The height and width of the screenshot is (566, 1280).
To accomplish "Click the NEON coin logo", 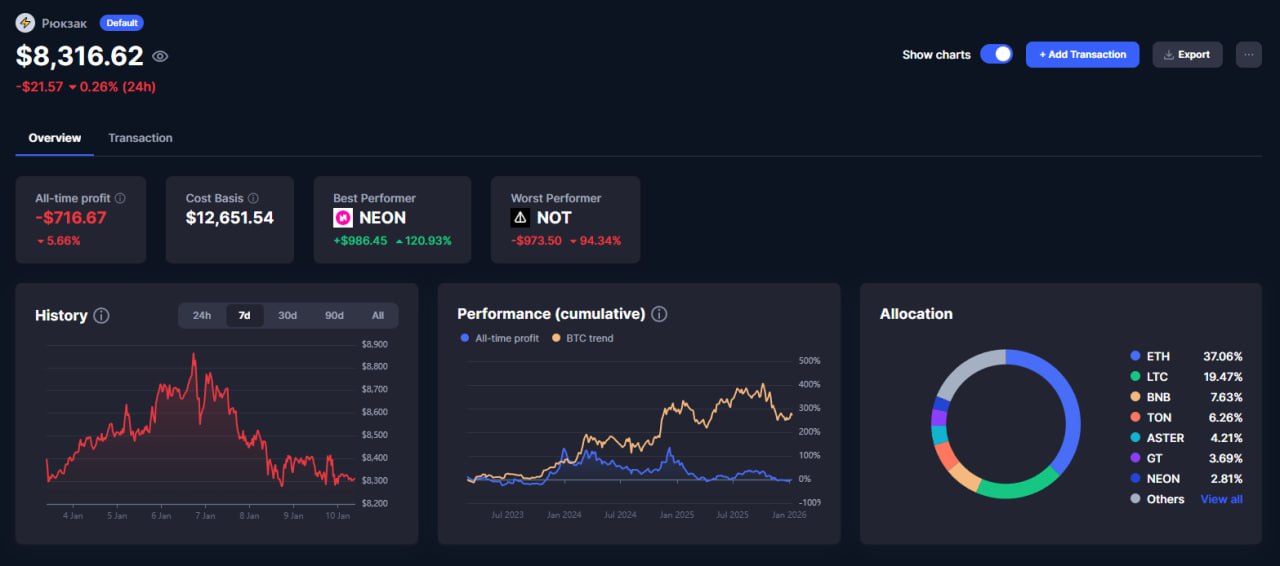I will tap(343, 217).
